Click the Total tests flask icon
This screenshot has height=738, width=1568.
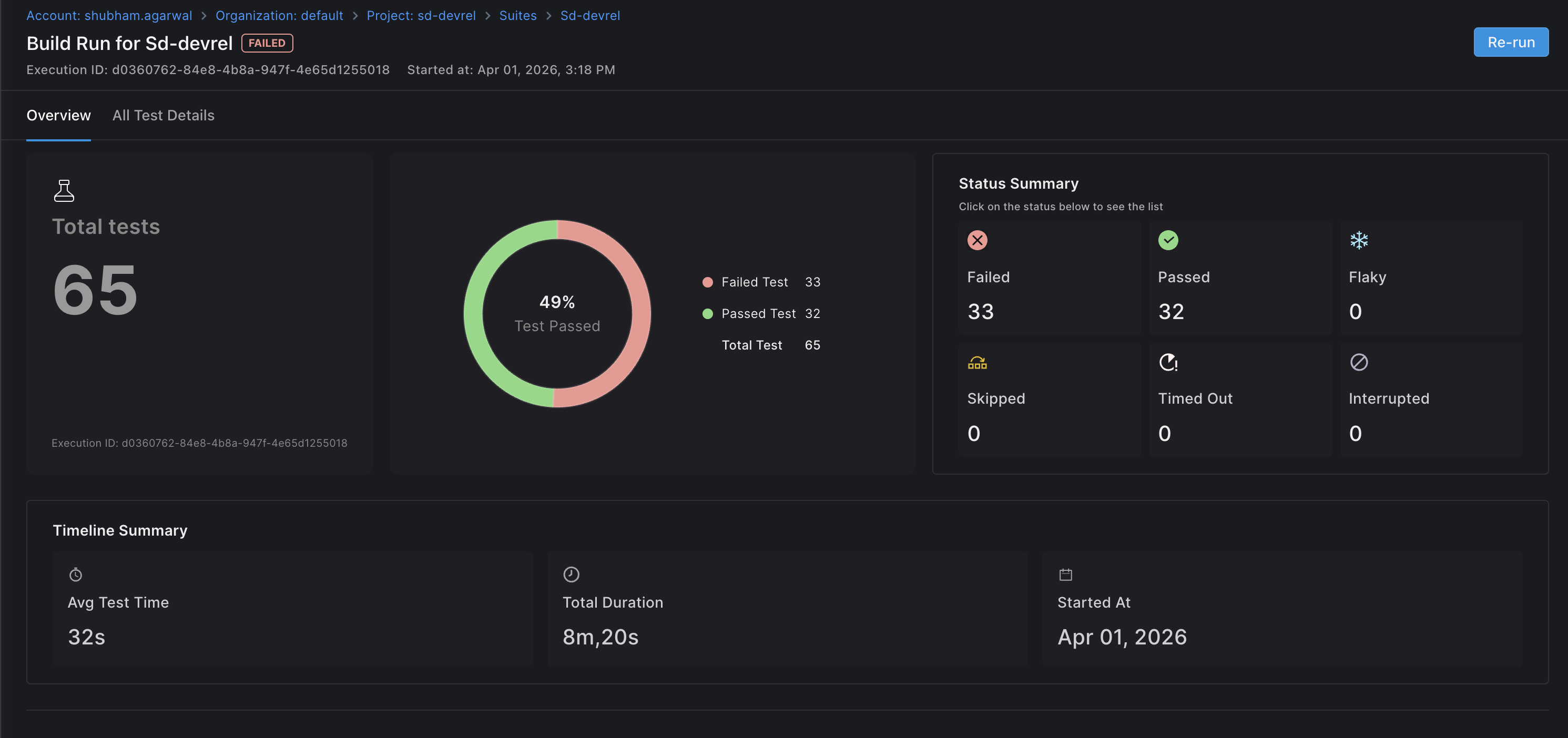(x=64, y=190)
